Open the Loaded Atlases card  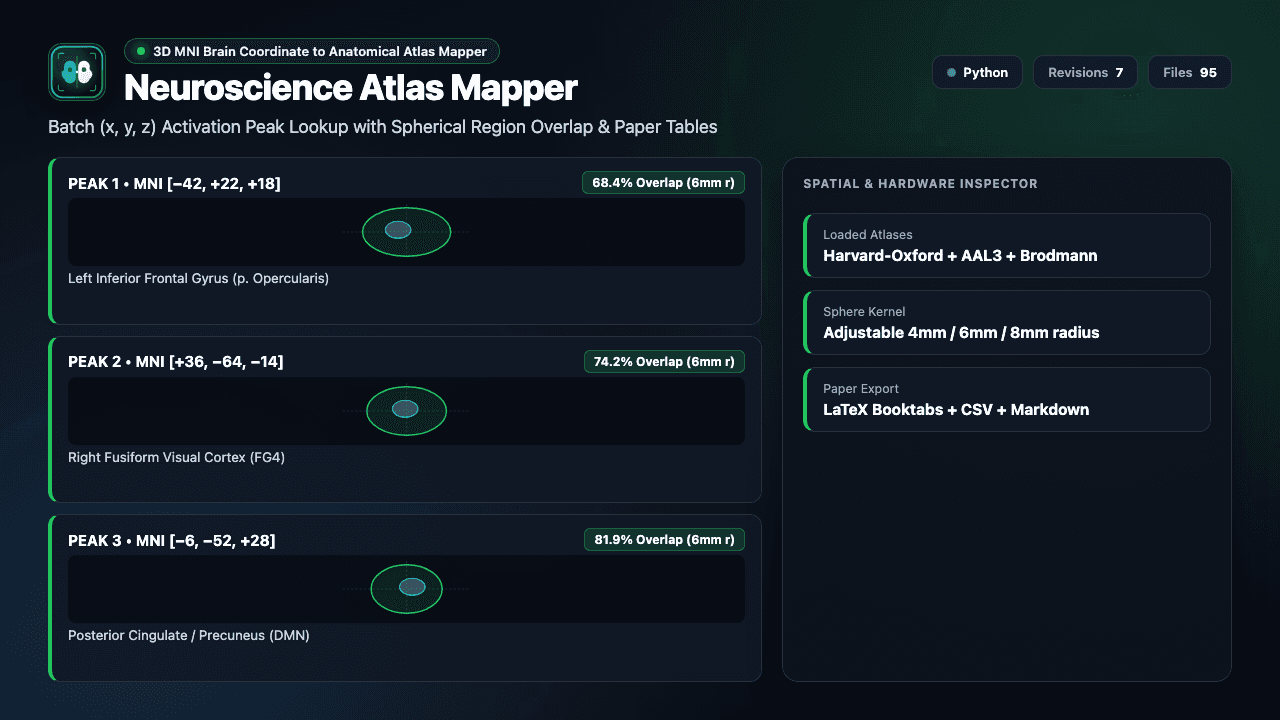(1007, 245)
